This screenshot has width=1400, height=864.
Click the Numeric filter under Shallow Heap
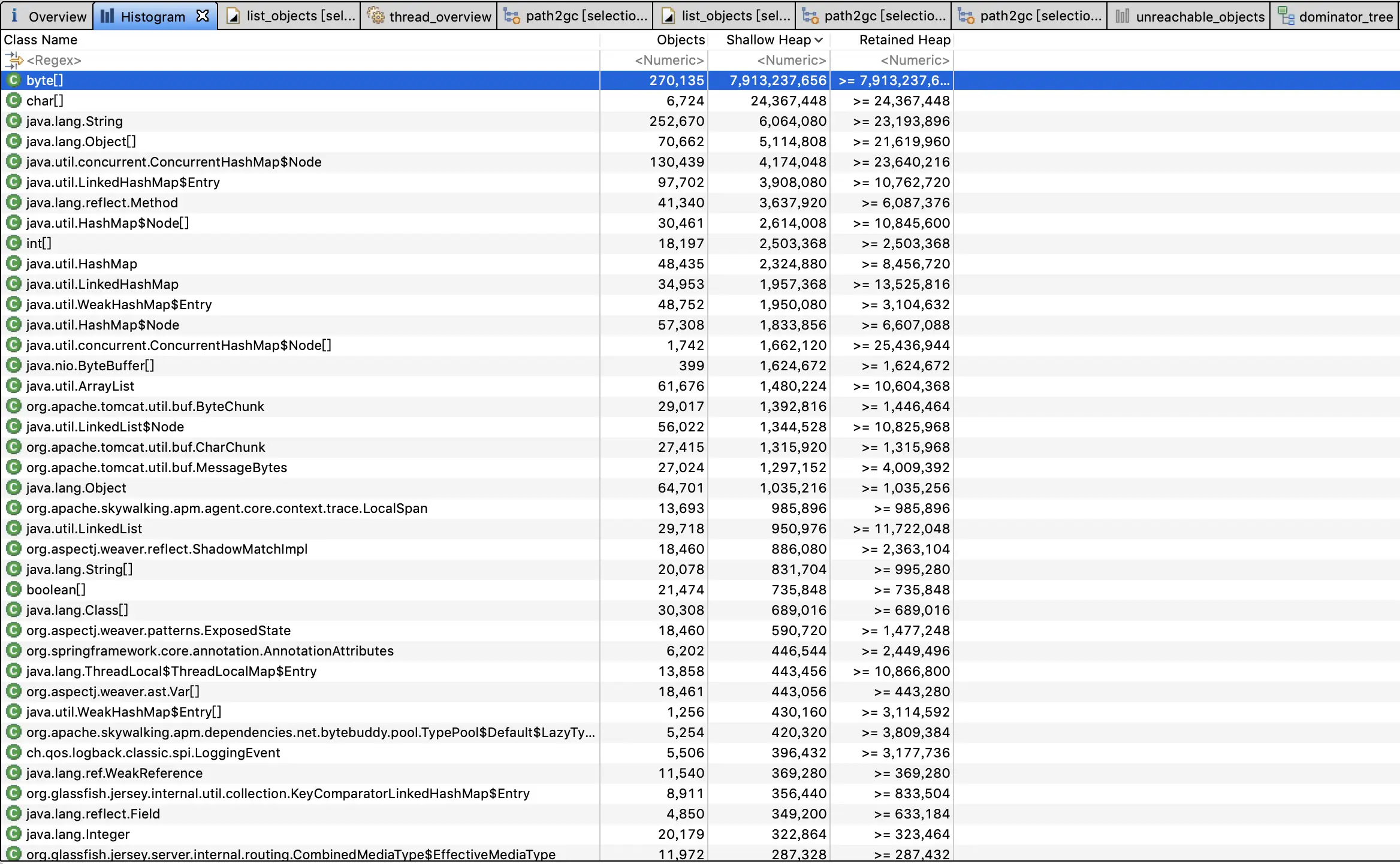pos(791,61)
